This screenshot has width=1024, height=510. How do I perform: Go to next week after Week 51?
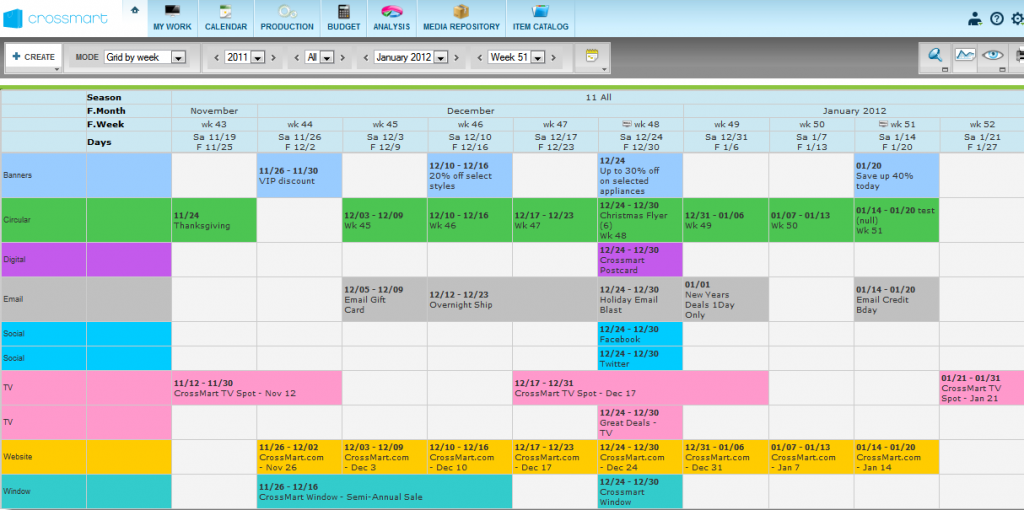553,57
